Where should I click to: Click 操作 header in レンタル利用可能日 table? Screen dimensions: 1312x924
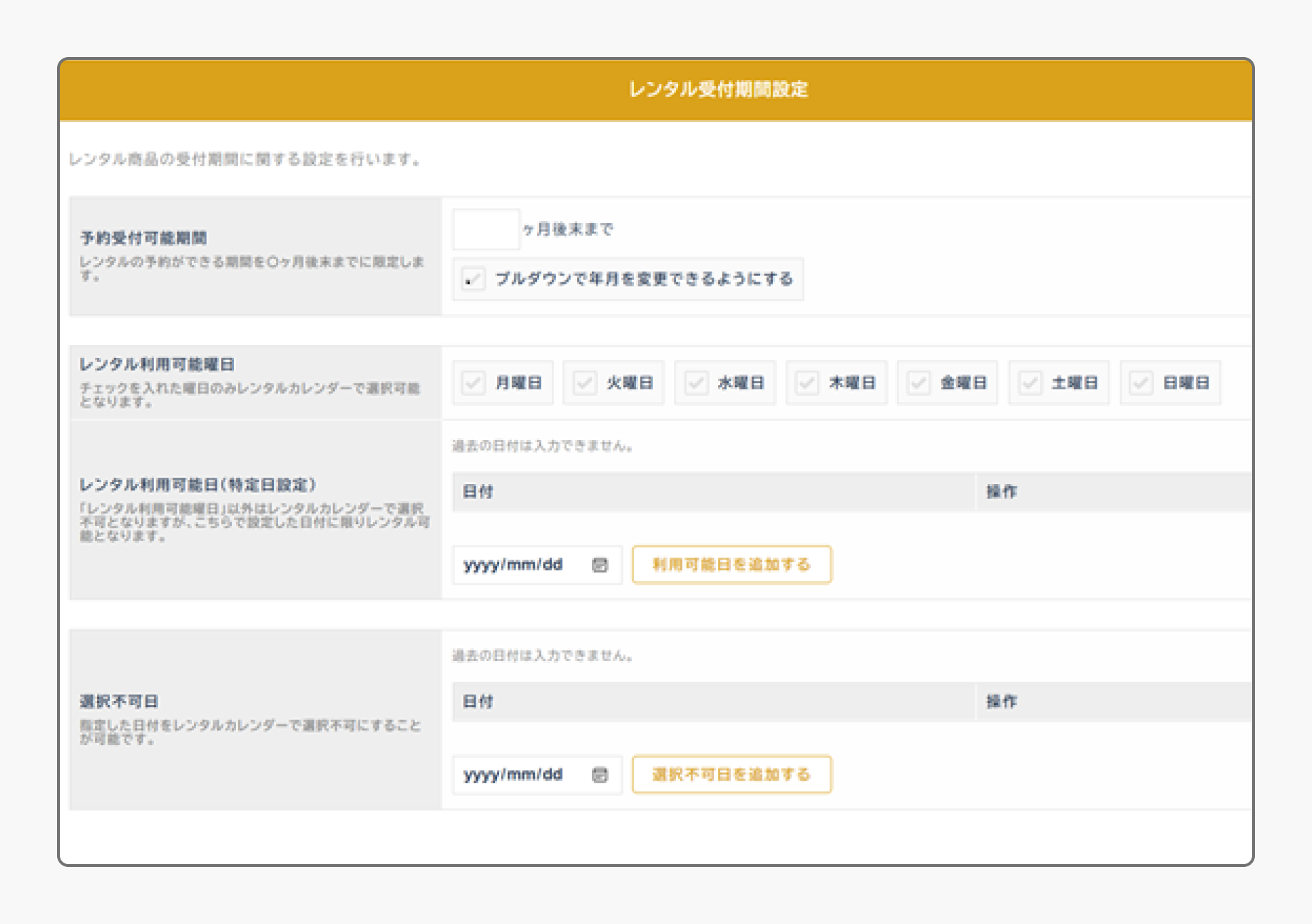click(1002, 492)
